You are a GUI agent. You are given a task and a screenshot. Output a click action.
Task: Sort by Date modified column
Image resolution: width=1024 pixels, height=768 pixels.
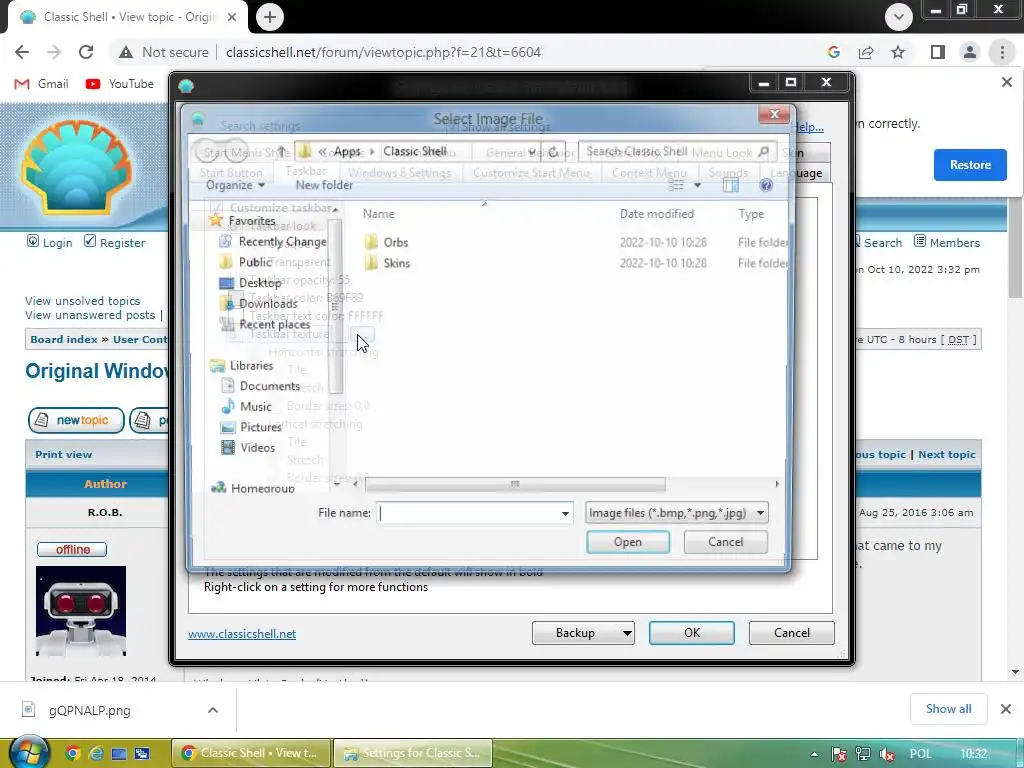[656, 214]
